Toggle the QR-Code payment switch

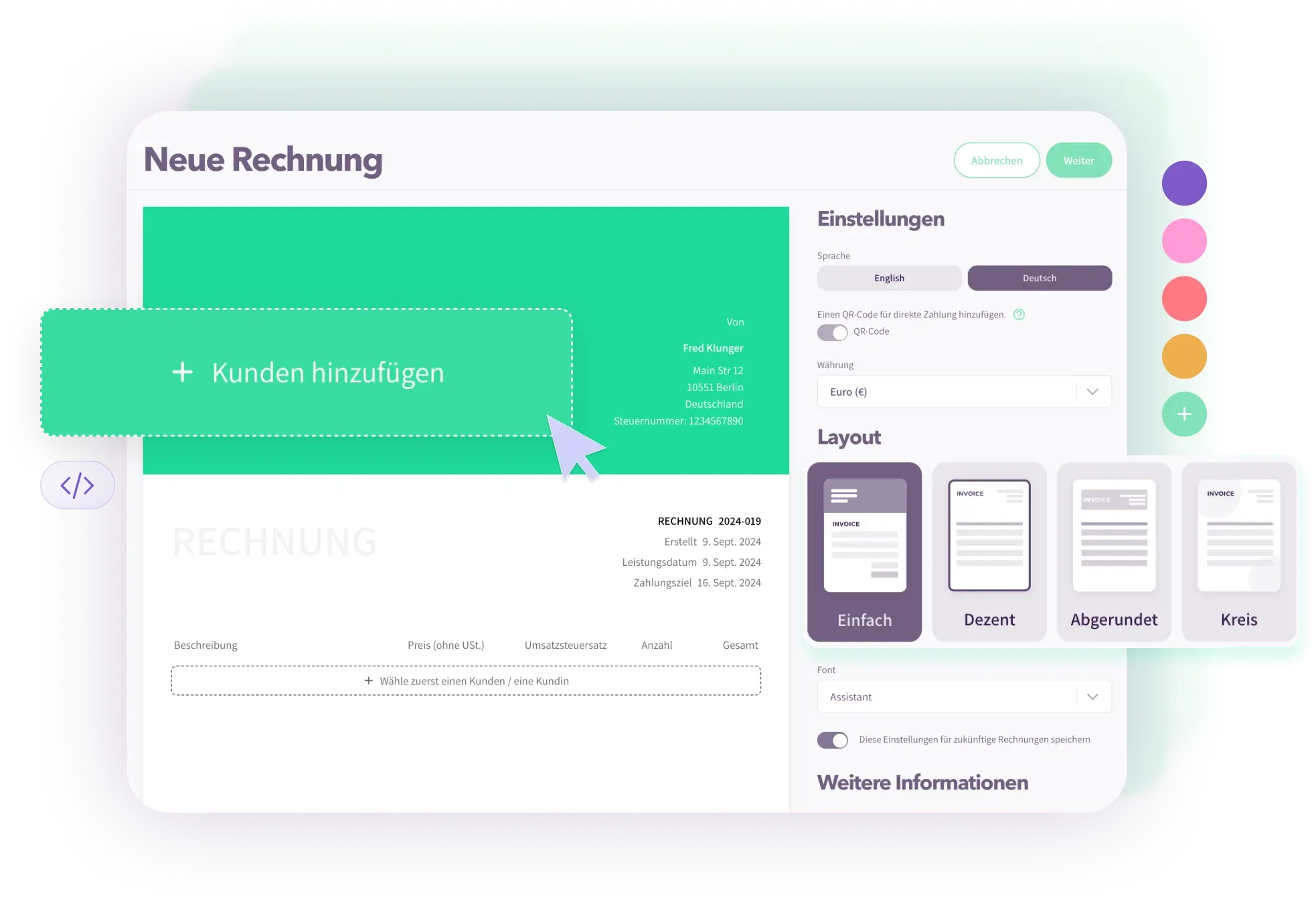click(x=832, y=332)
